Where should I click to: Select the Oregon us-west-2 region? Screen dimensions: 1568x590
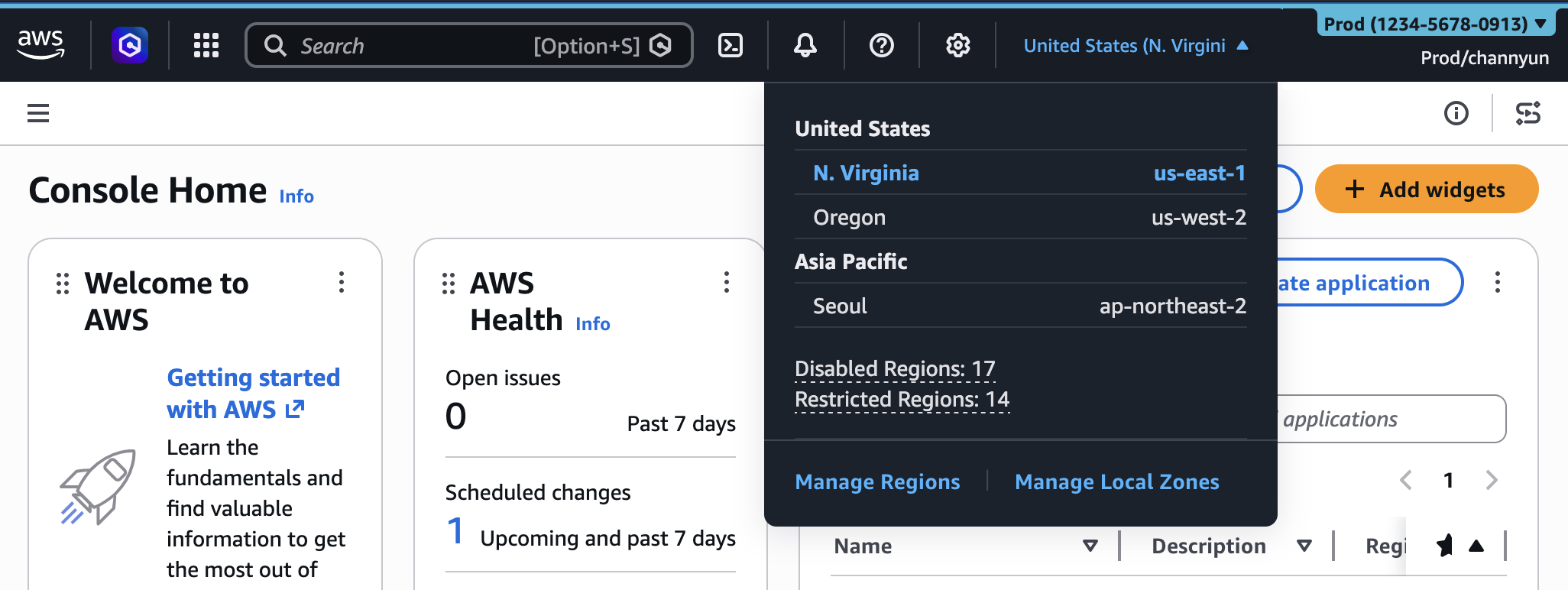click(x=1020, y=217)
